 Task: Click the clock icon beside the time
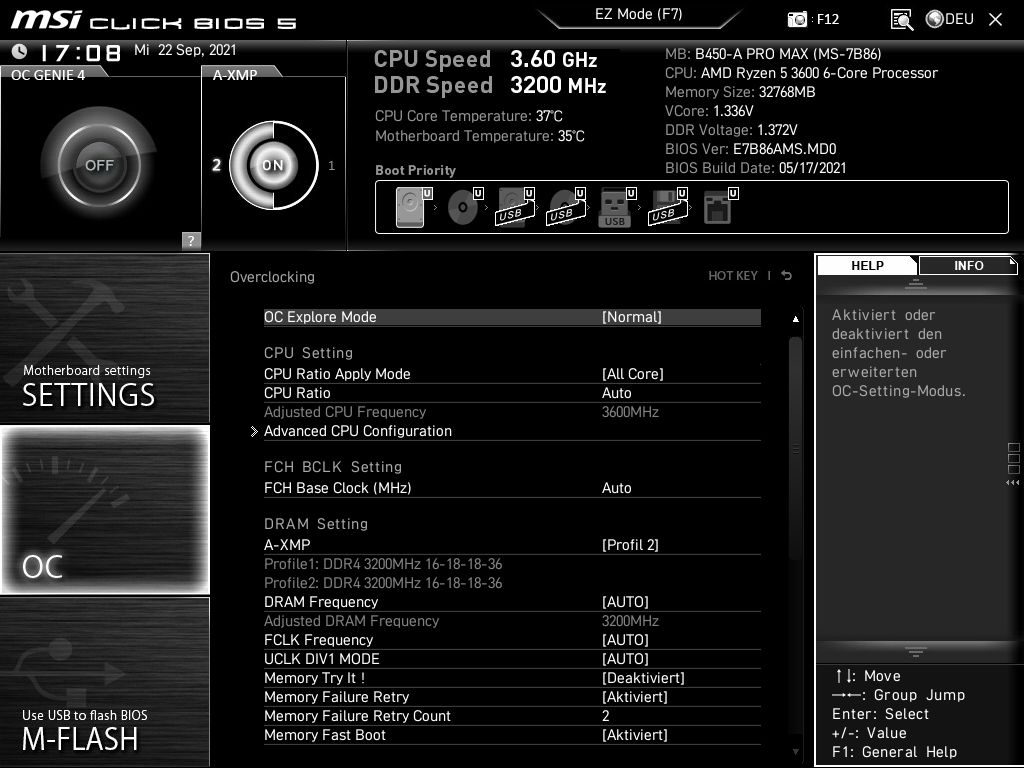click(x=20, y=51)
